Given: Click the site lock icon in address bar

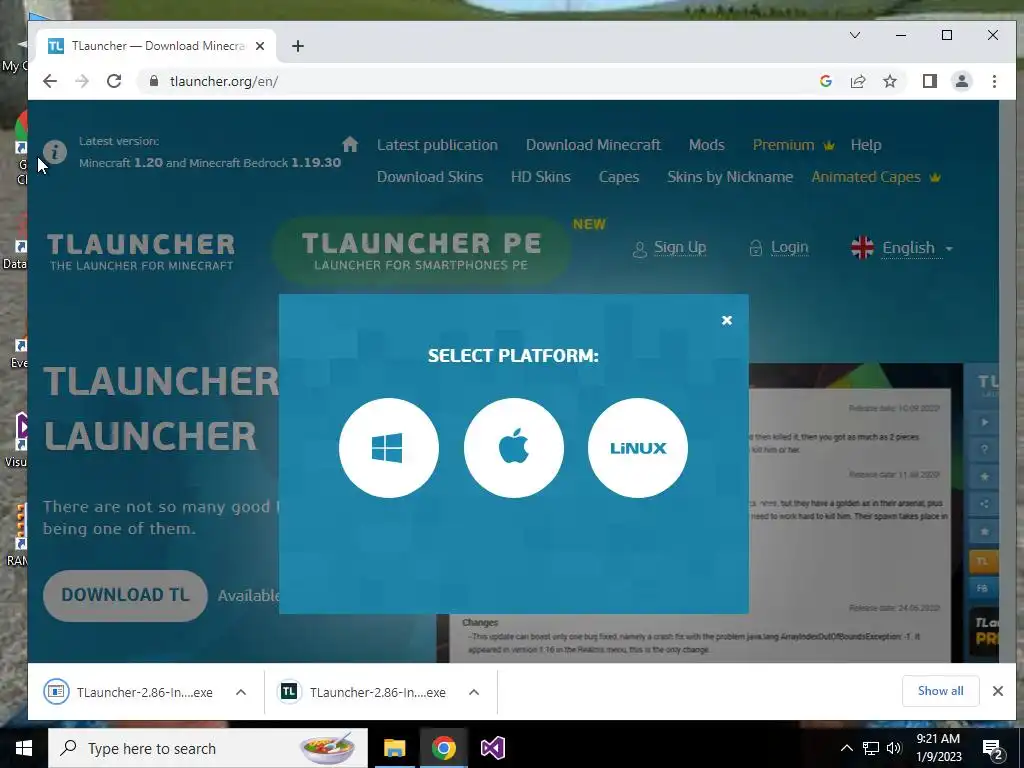Looking at the screenshot, I should [154, 81].
